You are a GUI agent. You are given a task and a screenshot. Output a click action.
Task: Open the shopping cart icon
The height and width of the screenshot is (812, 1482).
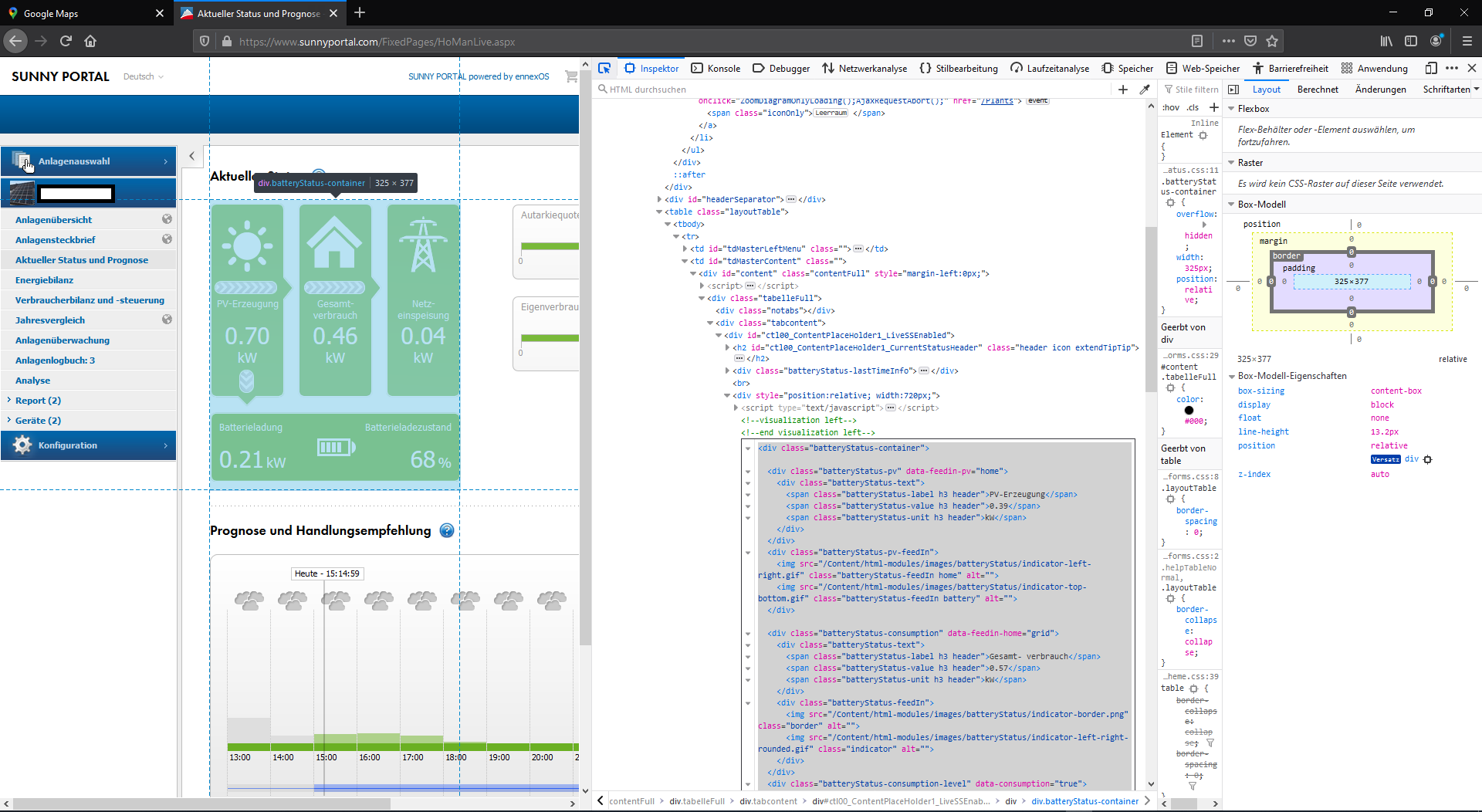coord(570,76)
